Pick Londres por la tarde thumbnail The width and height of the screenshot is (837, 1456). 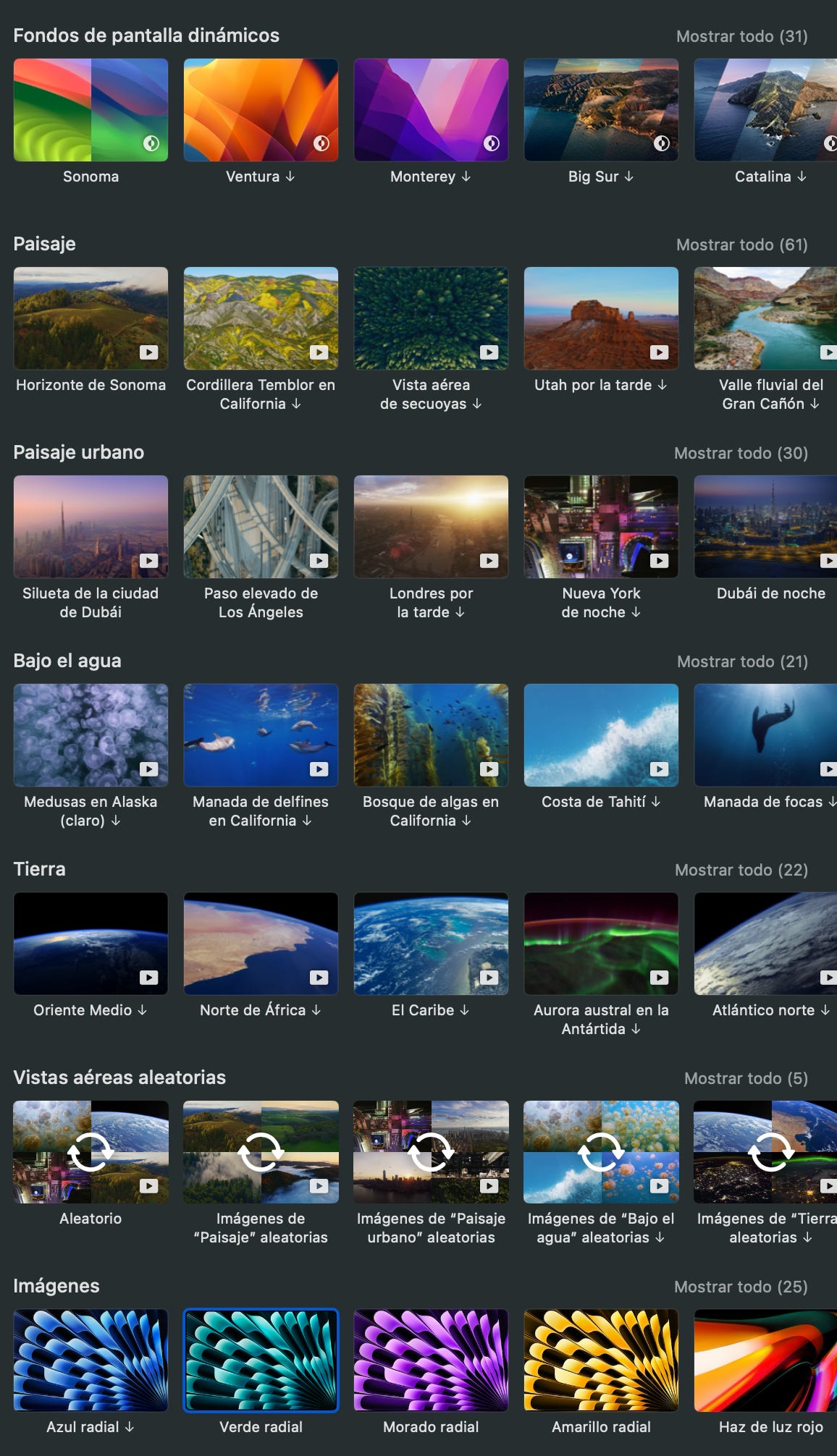431,527
